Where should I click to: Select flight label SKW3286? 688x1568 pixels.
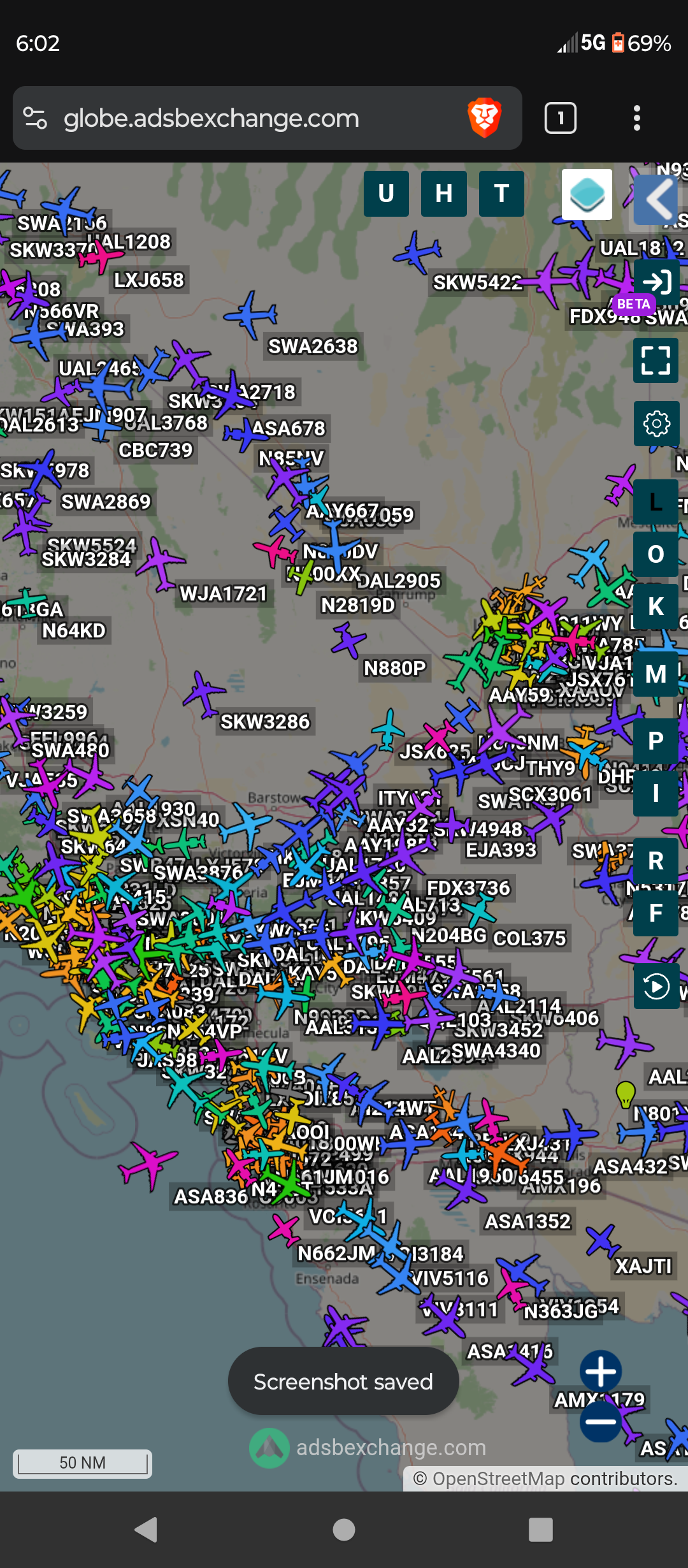click(264, 722)
